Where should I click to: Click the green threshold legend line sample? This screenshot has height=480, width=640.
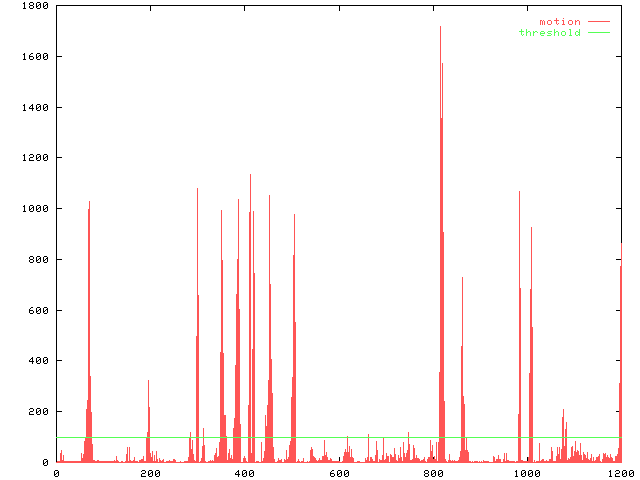coord(598,33)
